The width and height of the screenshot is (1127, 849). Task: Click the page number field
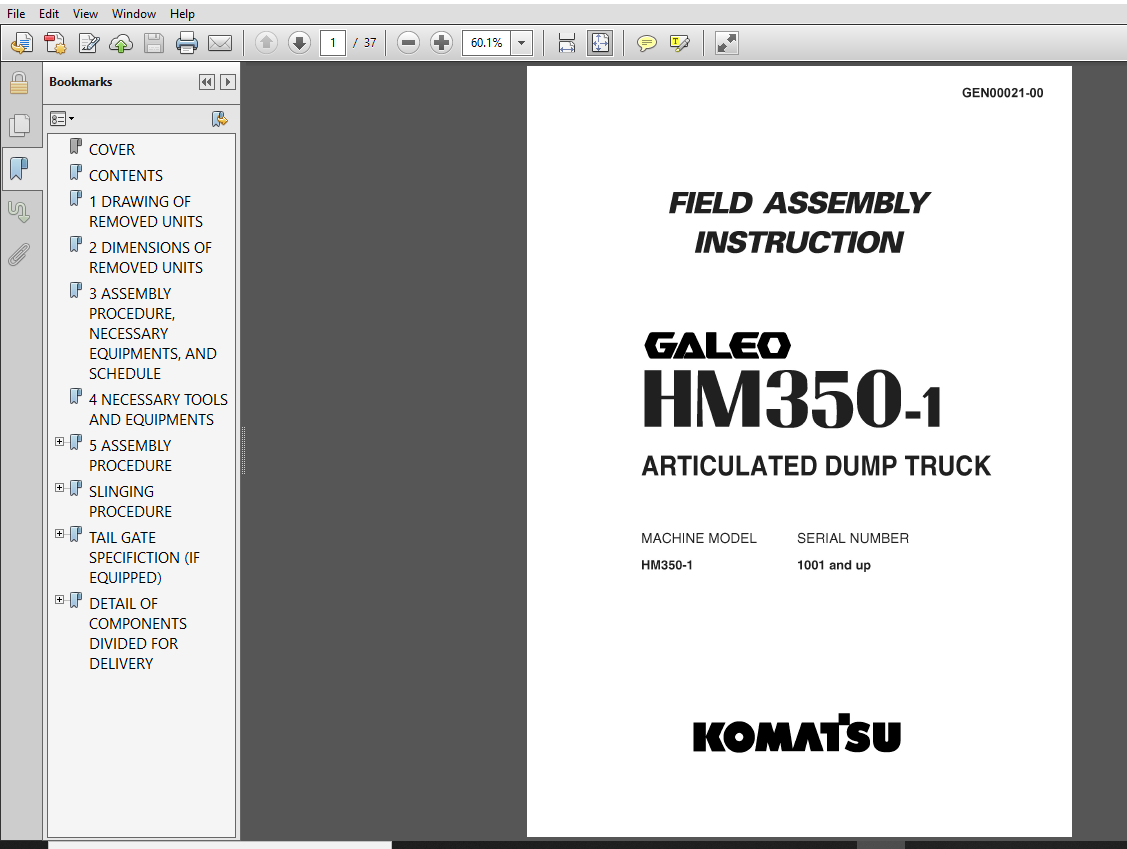[333, 43]
